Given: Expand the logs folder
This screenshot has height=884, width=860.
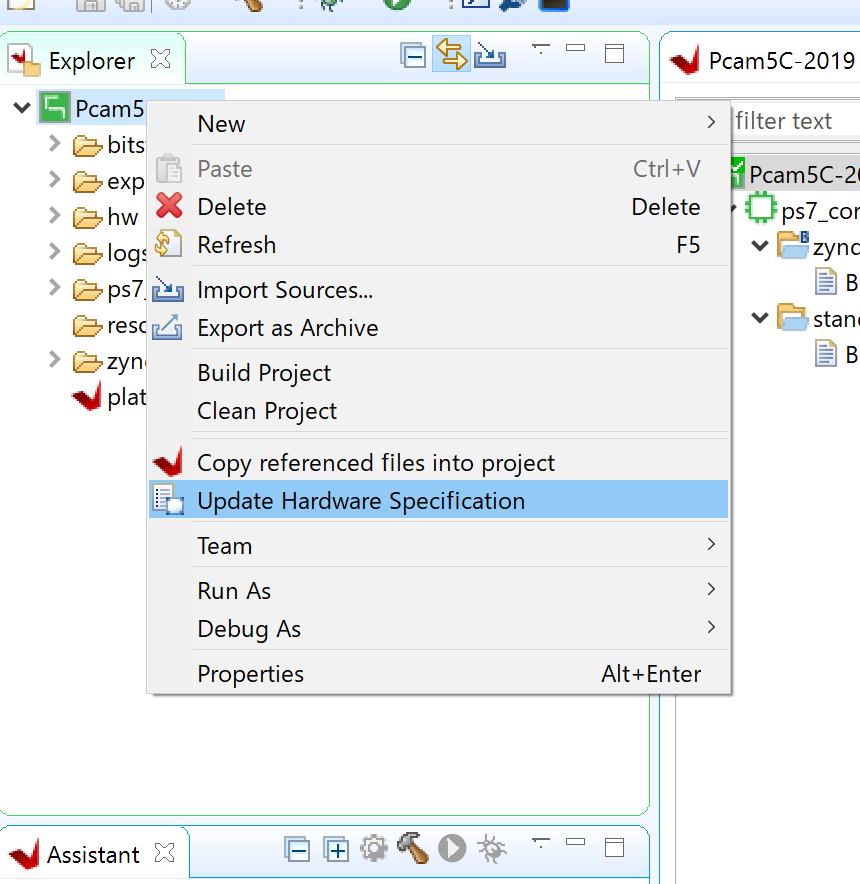Looking at the screenshot, I should pyautogui.click(x=55, y=252).
